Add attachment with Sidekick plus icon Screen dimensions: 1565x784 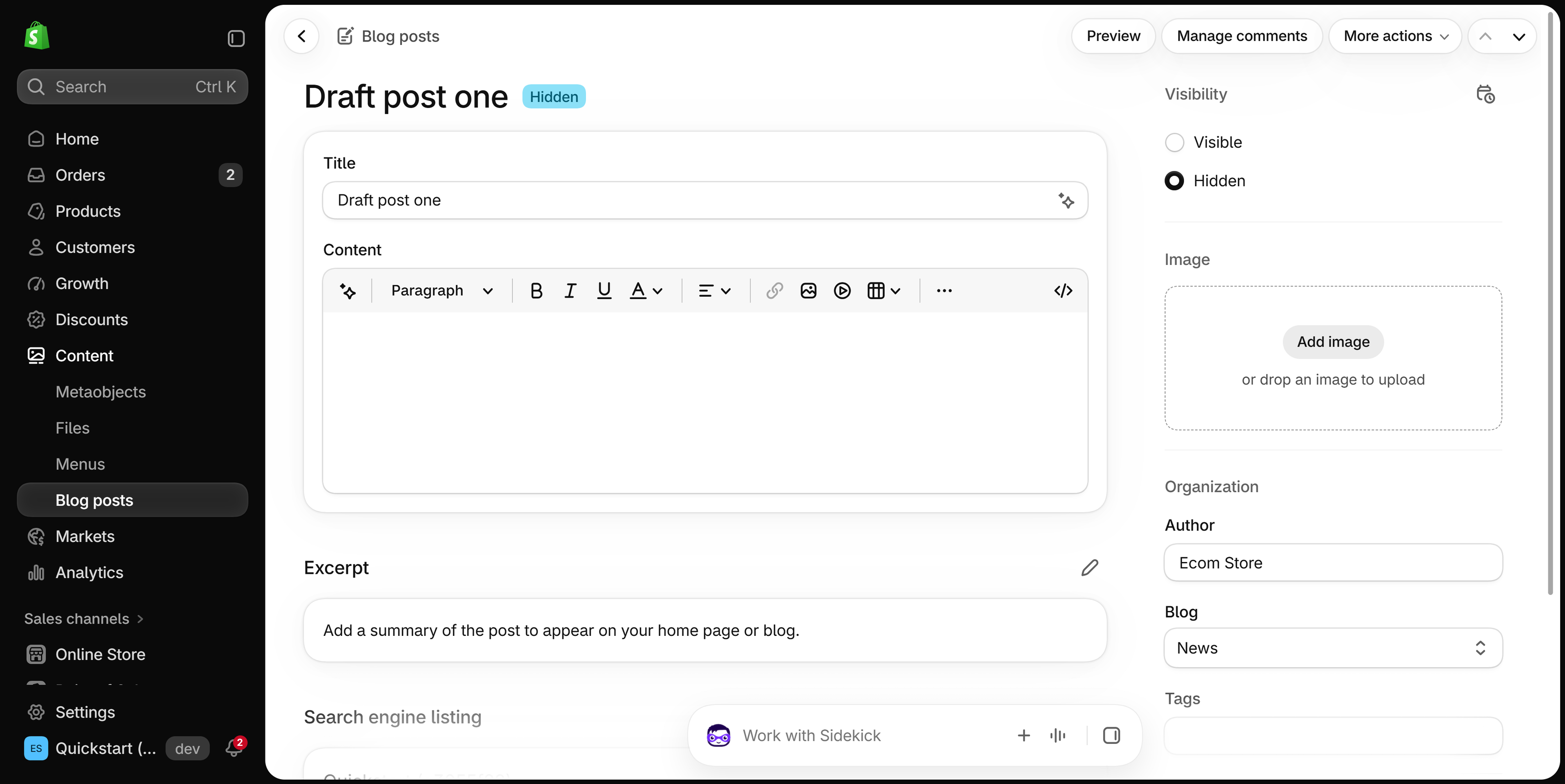pos(1024,736)
